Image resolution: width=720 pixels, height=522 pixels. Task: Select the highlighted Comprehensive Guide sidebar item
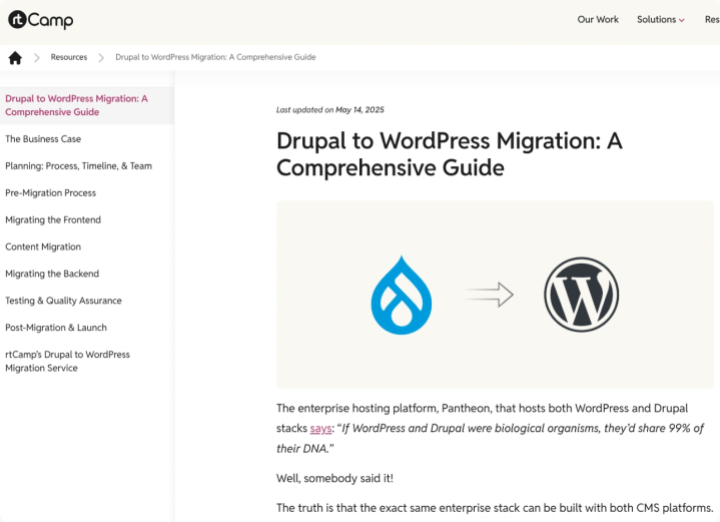(76, 105)
